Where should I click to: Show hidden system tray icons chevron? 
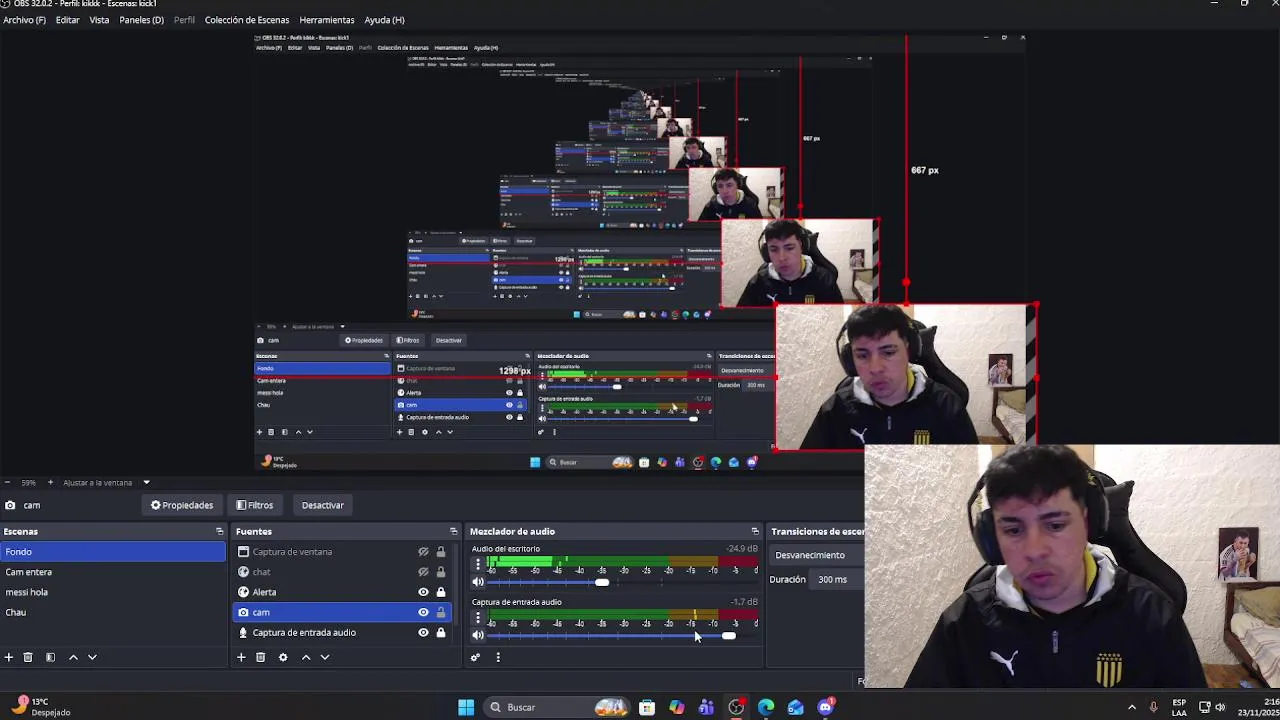click(1132, 707)
